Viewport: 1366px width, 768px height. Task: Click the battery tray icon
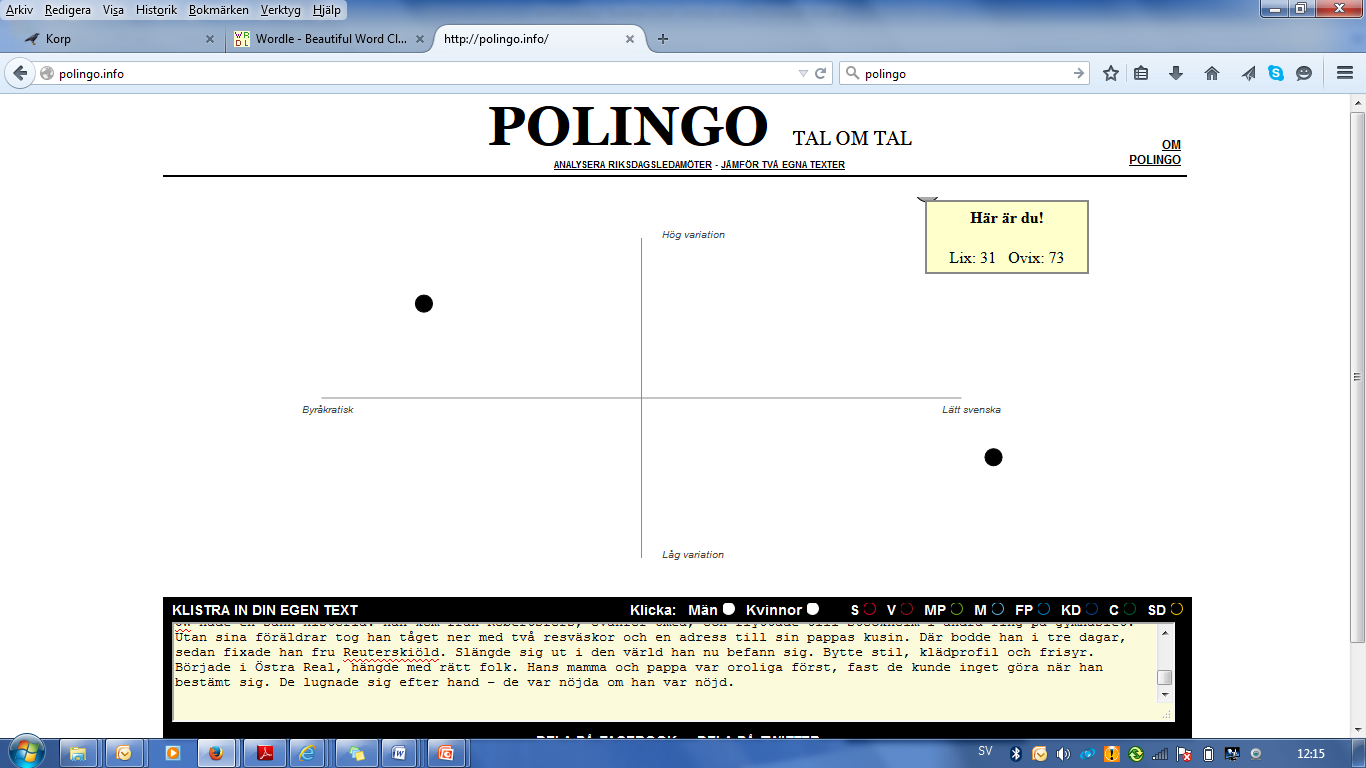(x=1208, y=753)
